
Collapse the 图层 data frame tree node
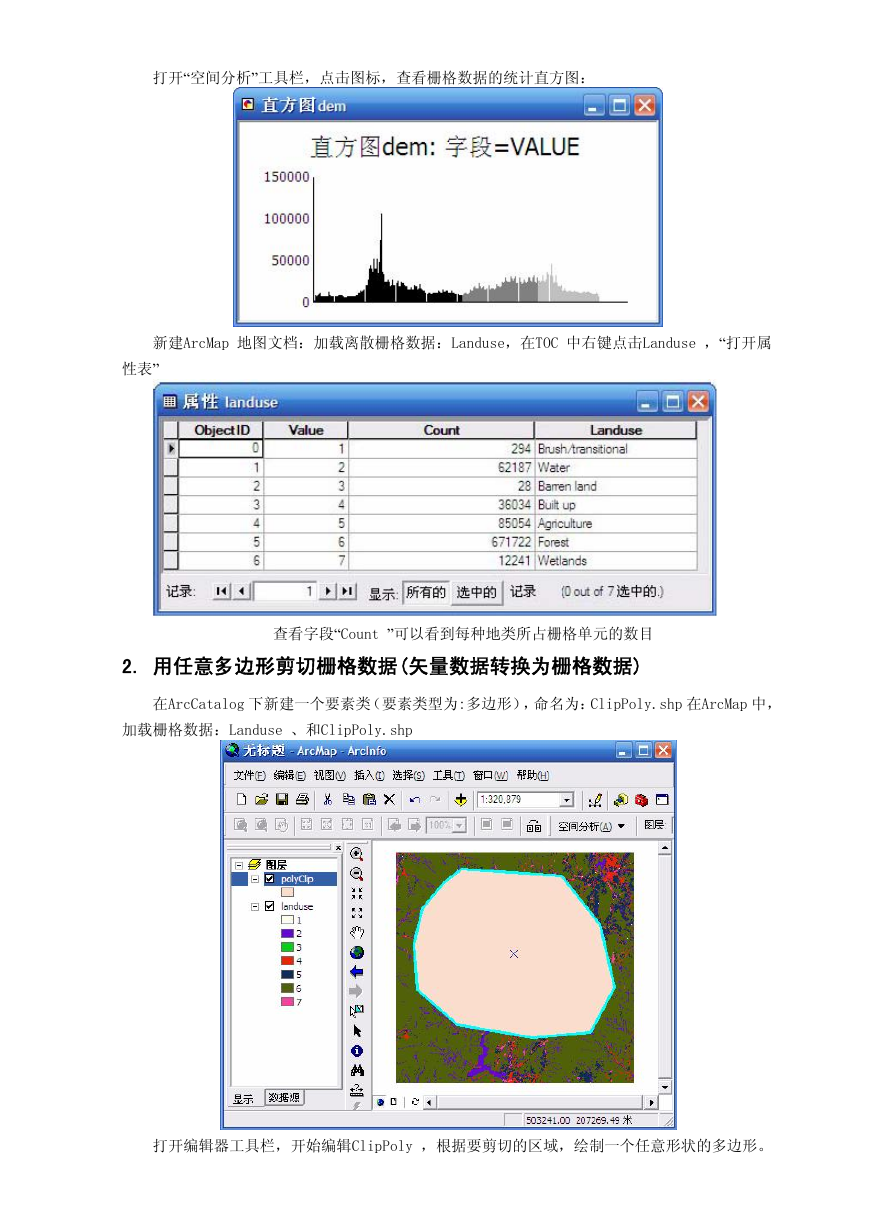(x=238, y=865)
